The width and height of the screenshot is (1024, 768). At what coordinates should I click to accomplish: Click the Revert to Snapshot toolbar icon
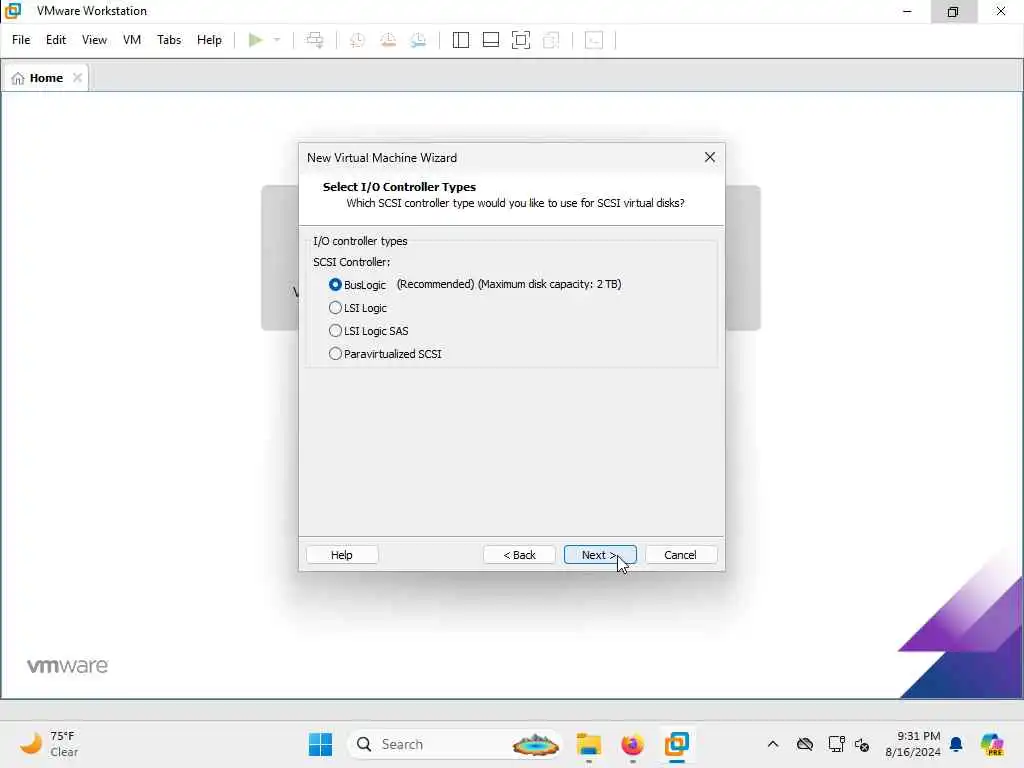[x=388, y=40]
